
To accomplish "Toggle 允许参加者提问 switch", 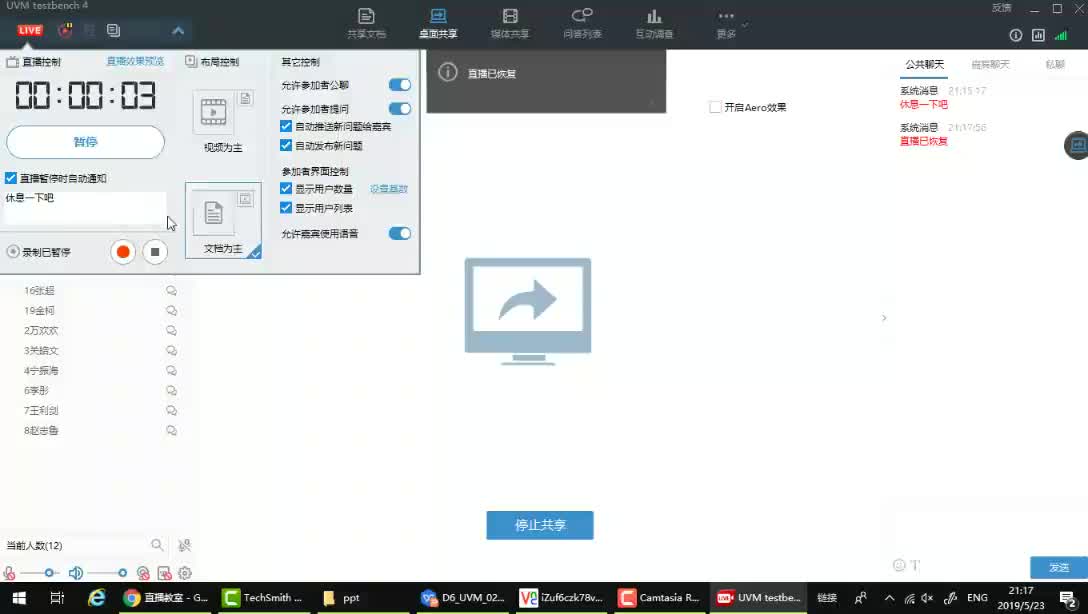I will pyautogui.click(x=400, y=109).
